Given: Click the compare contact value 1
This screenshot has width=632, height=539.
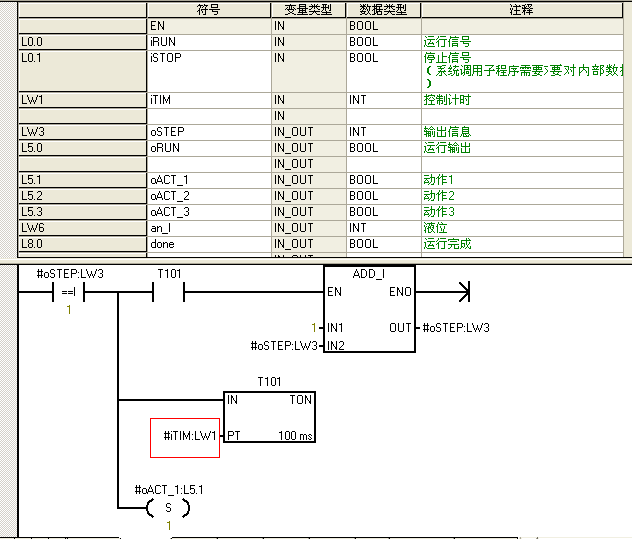Looking at the screenshot, I should pos(69,310).
